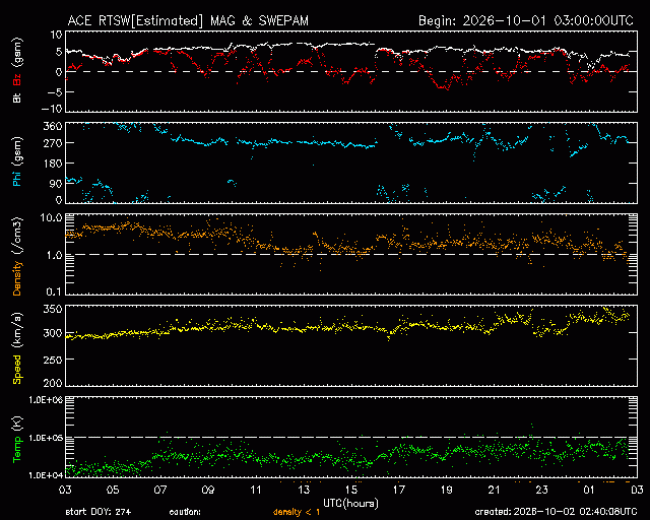Click the '200' speed axis value
This screenshot has height=520, width=650.
click(x=52, y=382)
